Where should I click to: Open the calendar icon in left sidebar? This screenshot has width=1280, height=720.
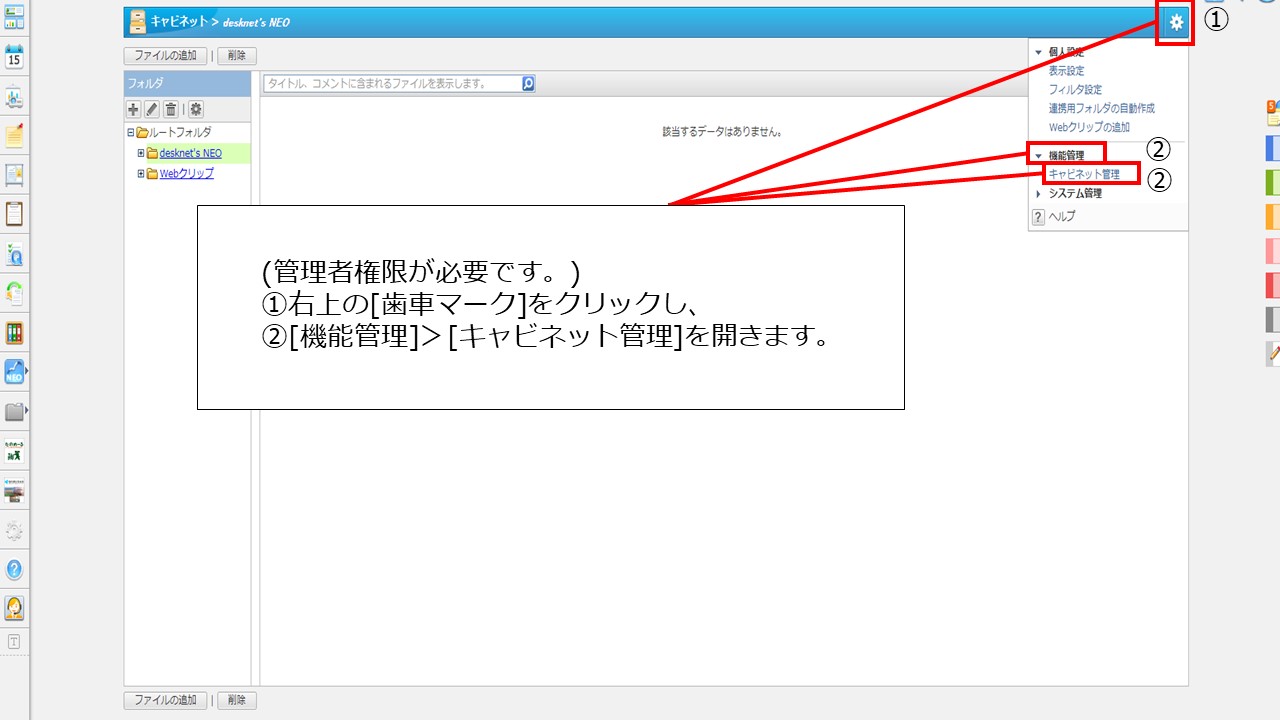[x=14, y=55]
